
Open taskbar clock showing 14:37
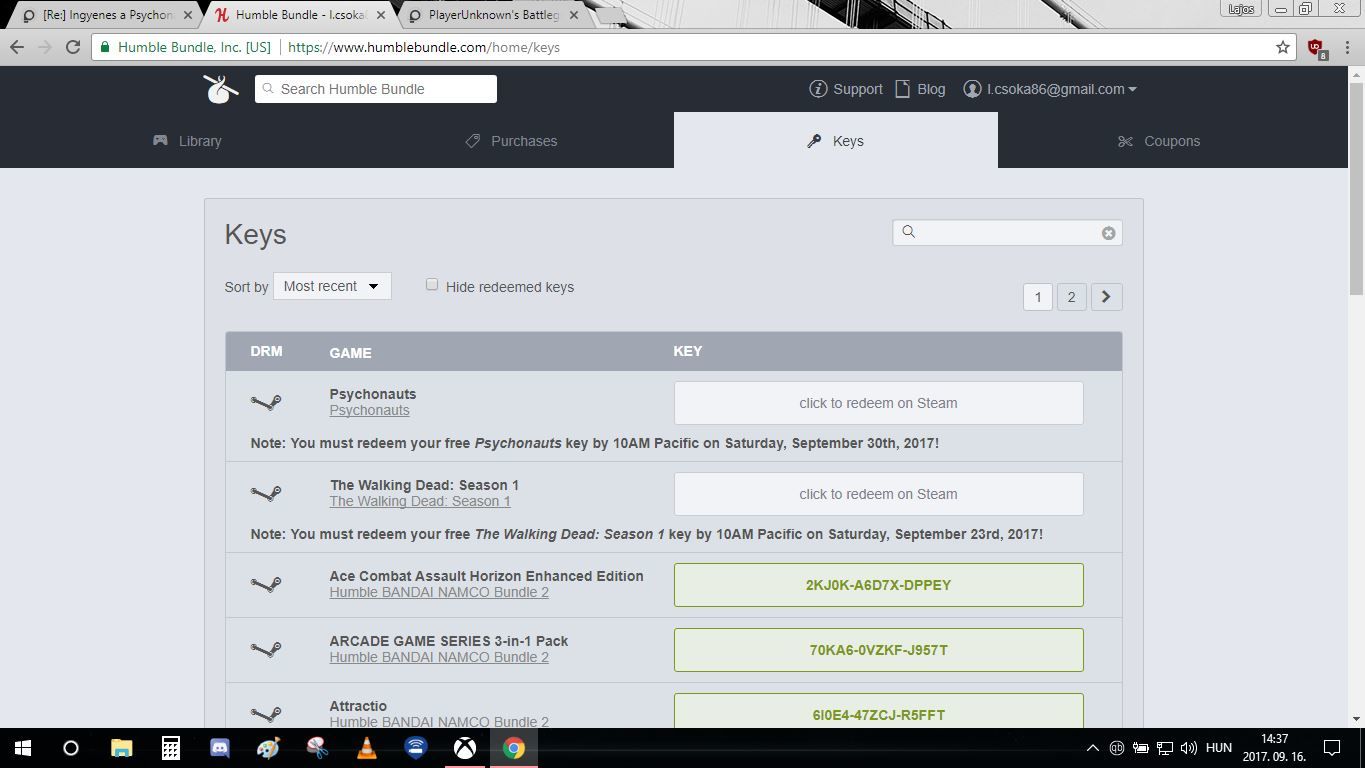coord(1275,748)
